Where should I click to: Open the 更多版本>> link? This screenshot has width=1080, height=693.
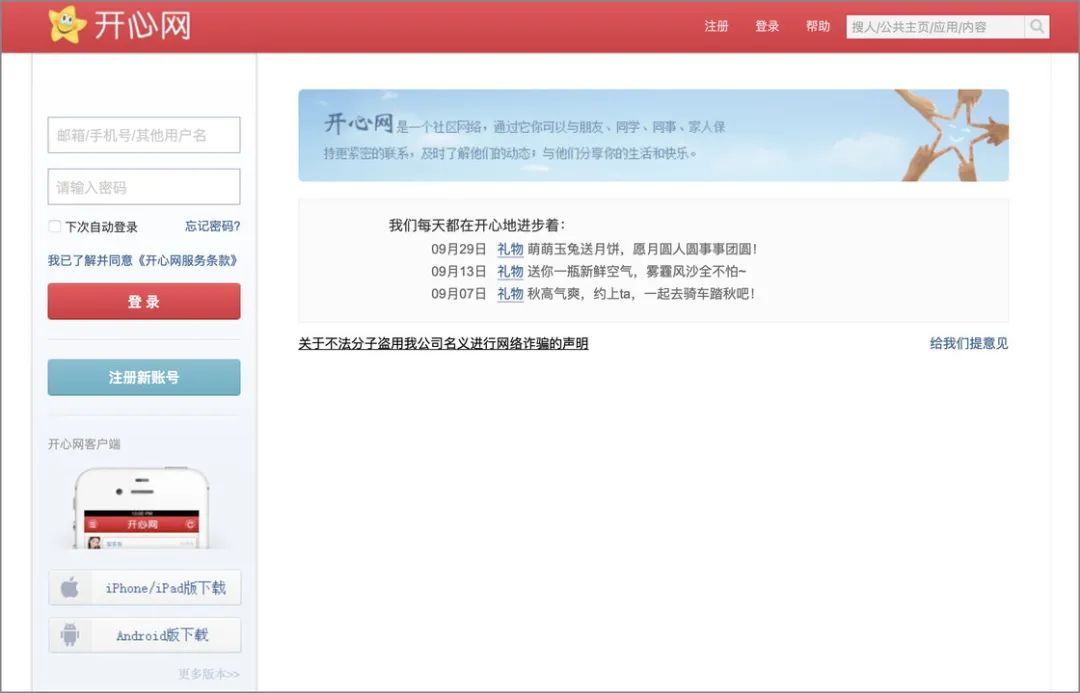(x=209, y=674)
